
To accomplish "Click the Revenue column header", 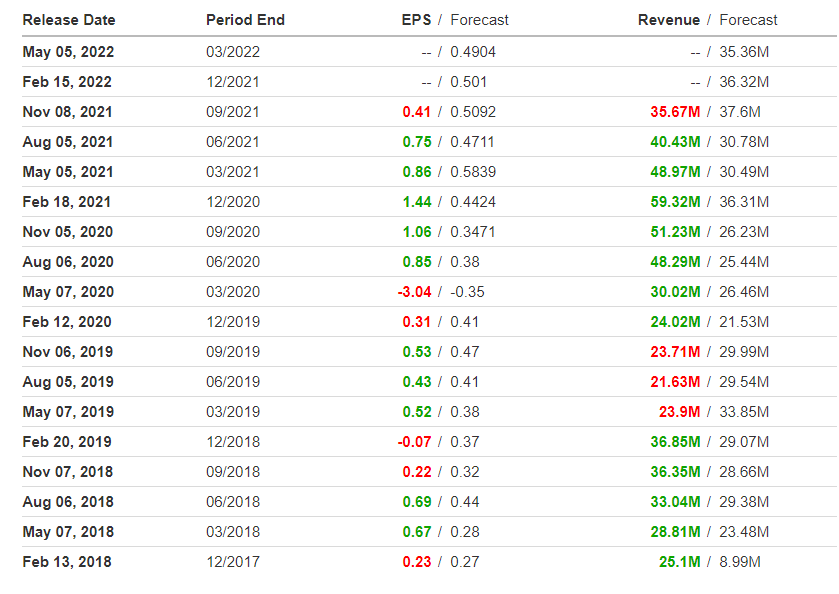I will (x=669, y=20).
